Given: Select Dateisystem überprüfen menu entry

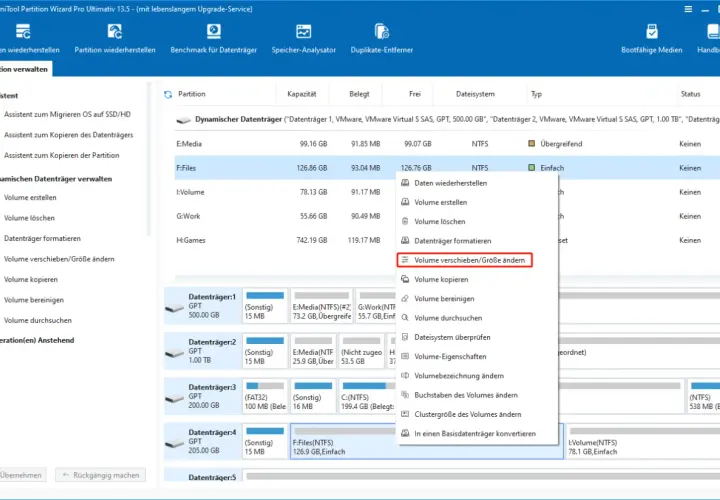Looking at the screenshot, I should point(477,337).
